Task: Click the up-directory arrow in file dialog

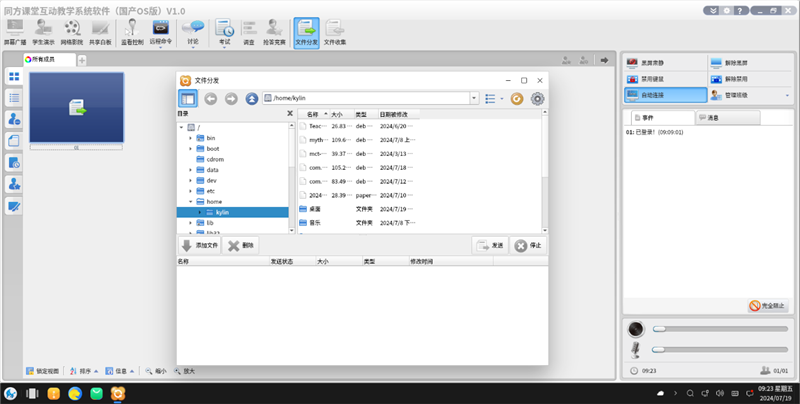Action: click(x=252, y=99)
